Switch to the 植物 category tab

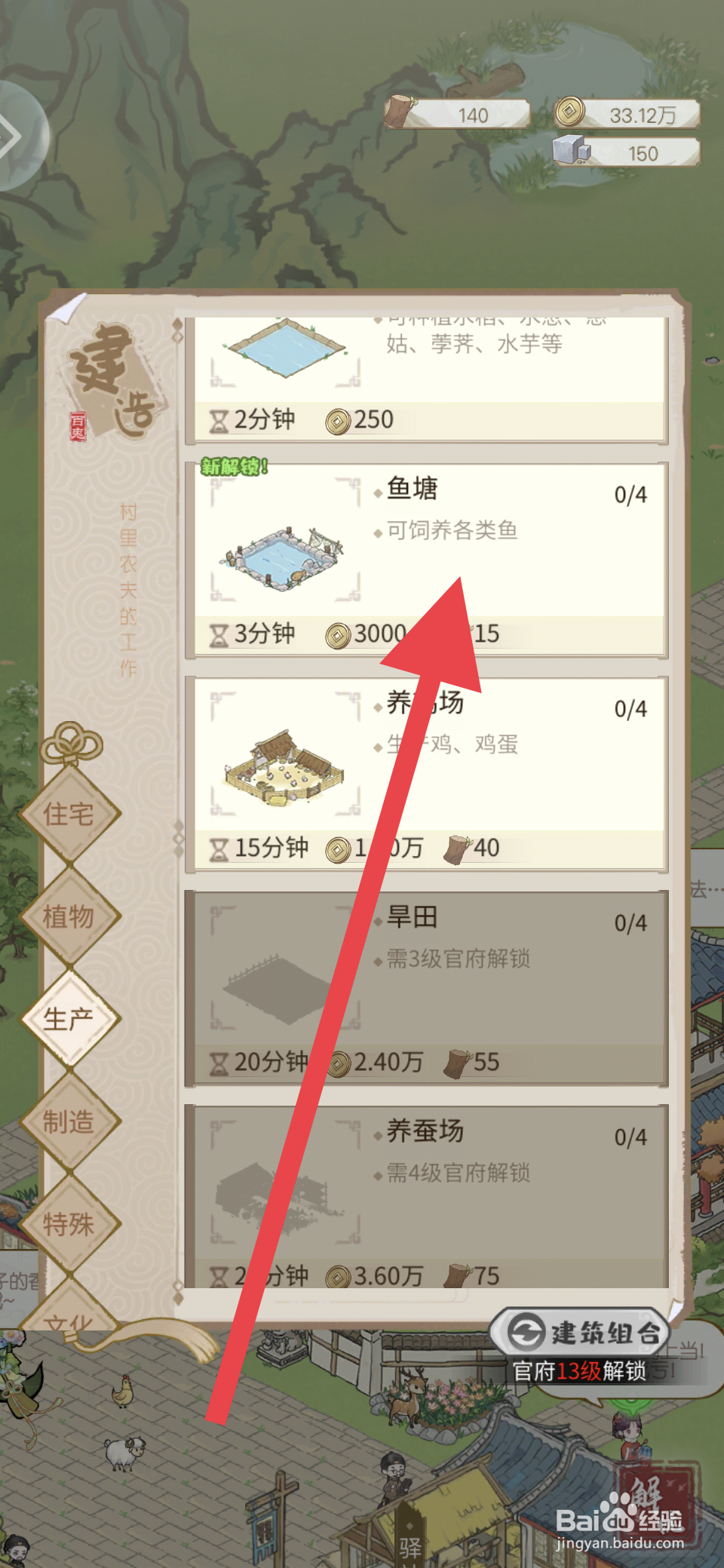[x=69, y=916]
